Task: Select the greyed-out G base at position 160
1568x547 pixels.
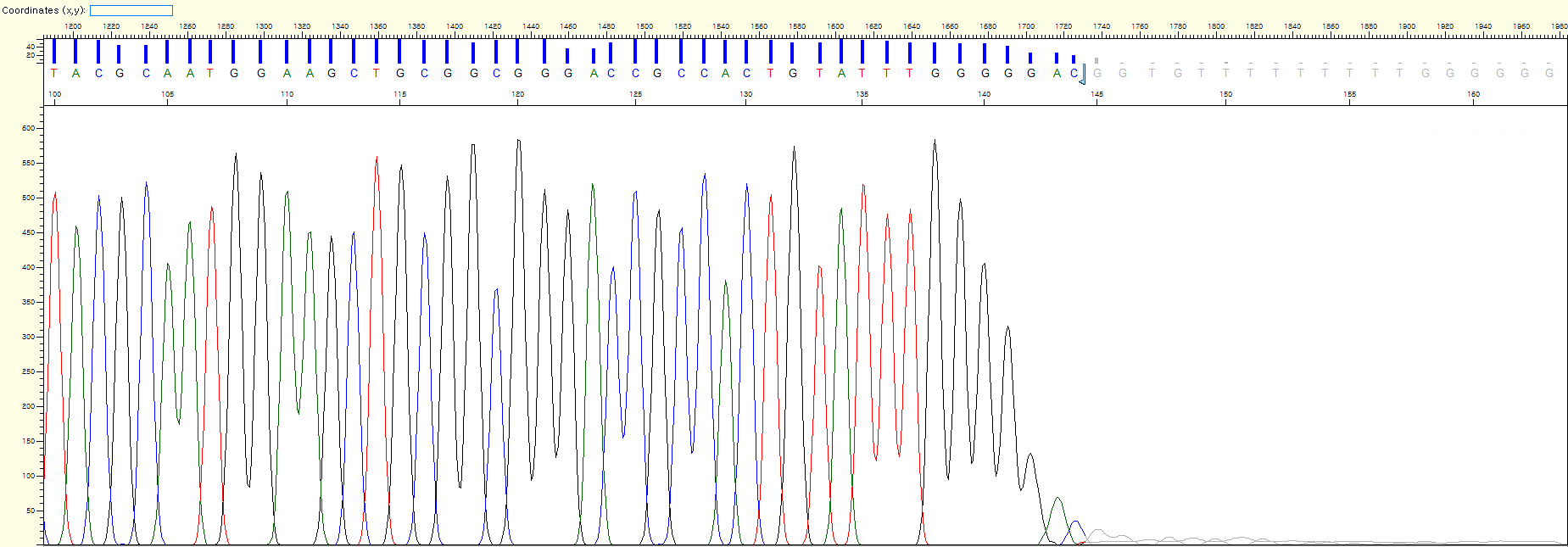Action: (x=1475, y=74)
